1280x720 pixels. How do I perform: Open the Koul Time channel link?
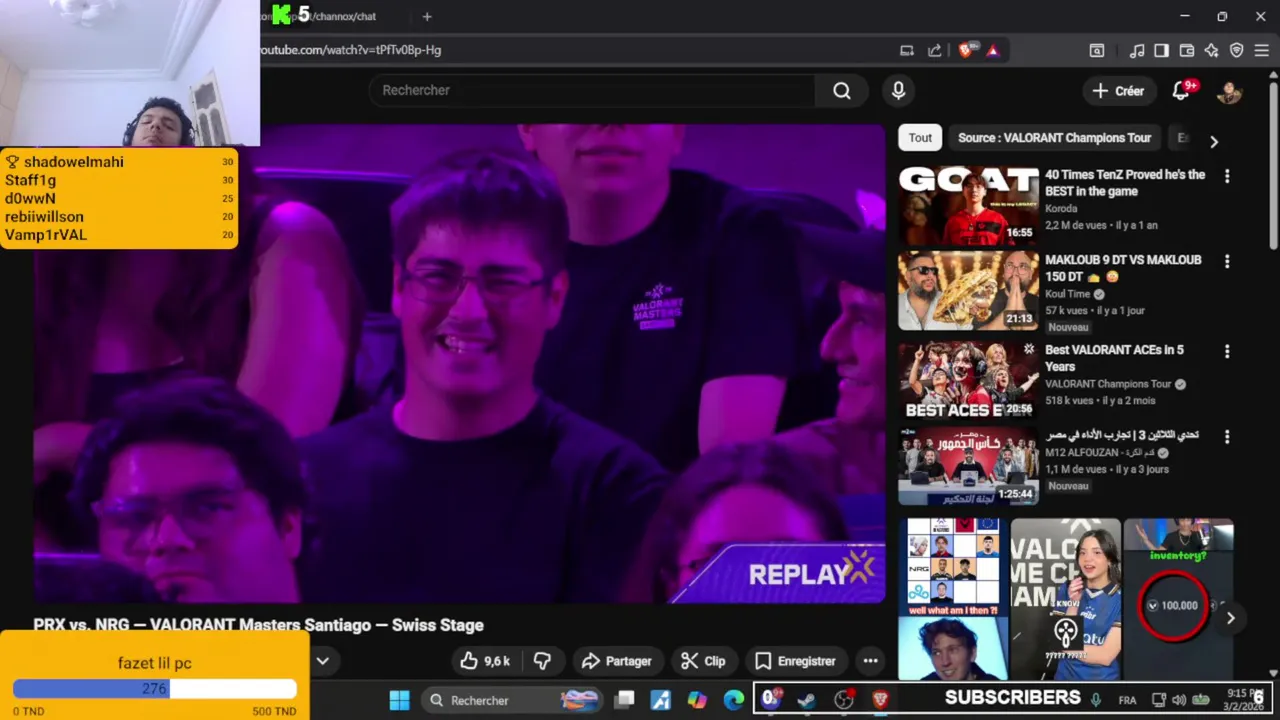tap(1068, 294)
